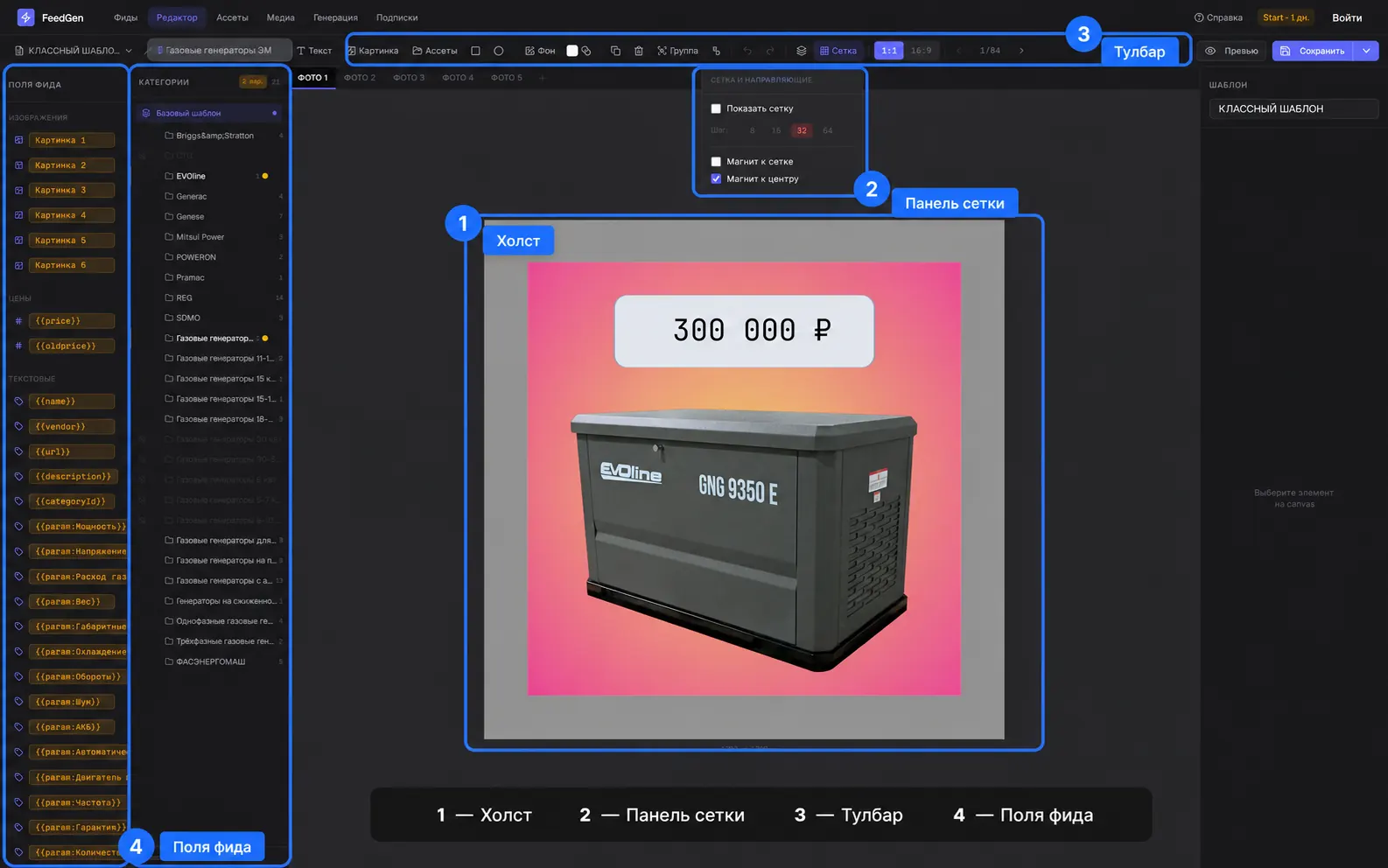Click the gradient link icon beside white swatch
Screen dimensions: 1388x868
click(586, 51)
